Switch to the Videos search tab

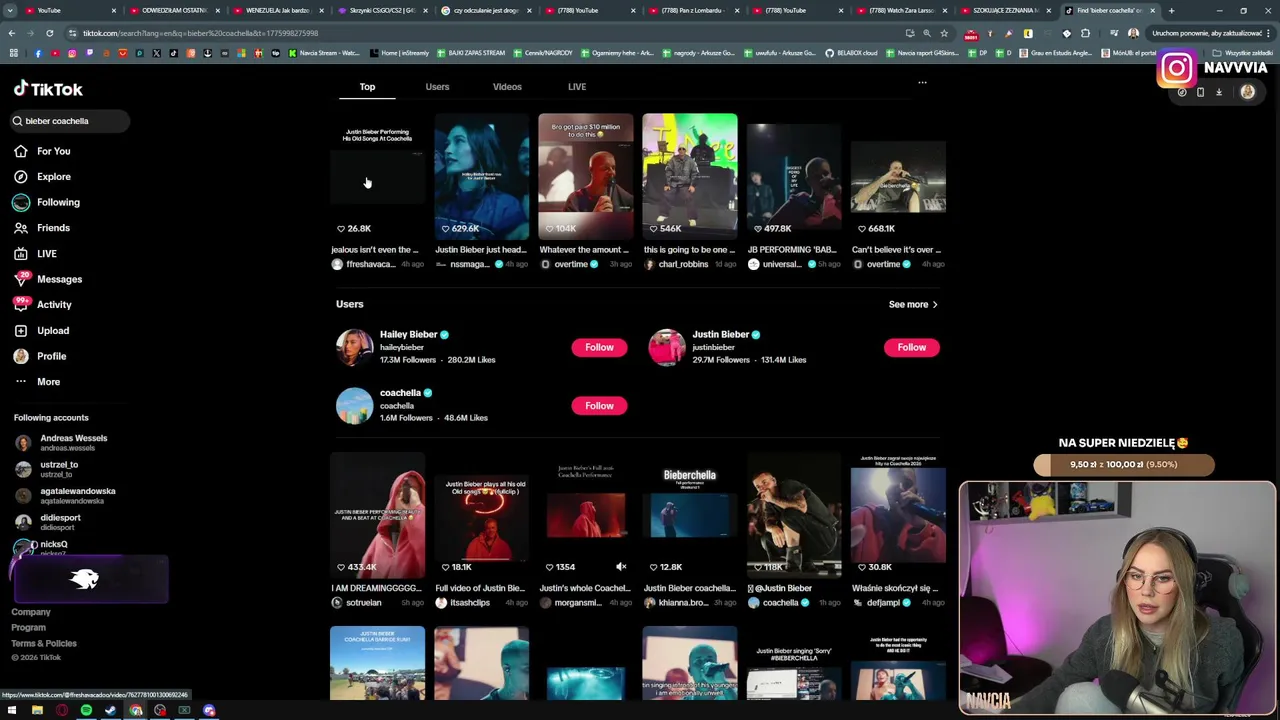pos(507,87)
